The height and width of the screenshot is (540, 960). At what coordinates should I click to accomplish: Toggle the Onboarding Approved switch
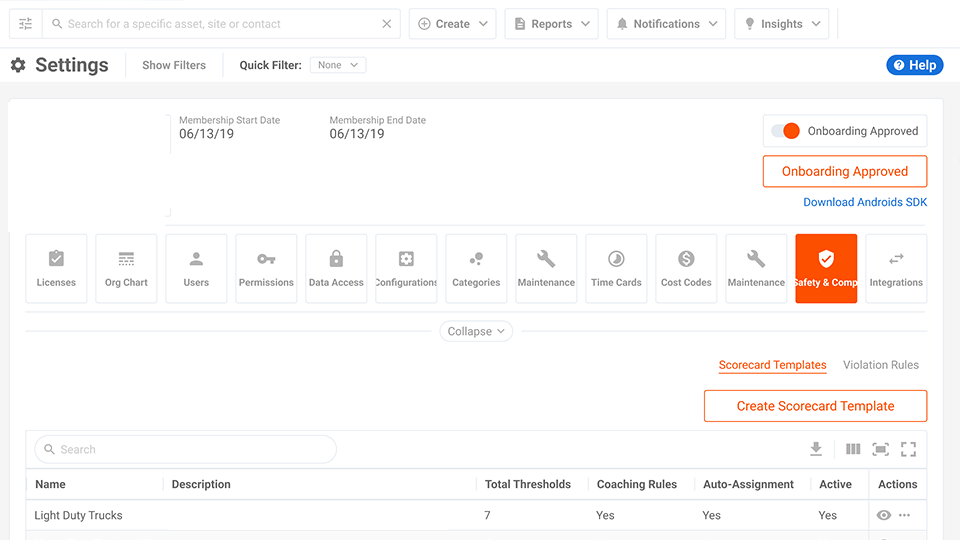786,131
